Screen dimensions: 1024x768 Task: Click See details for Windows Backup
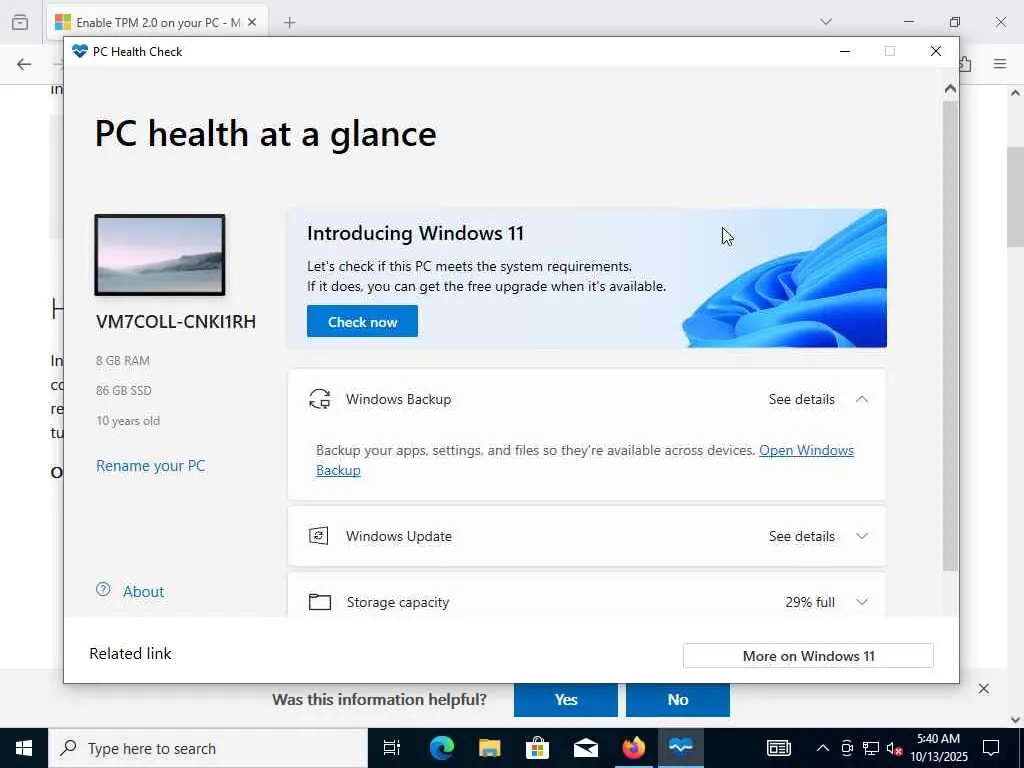pyautogui.click(x=801, y=399)
